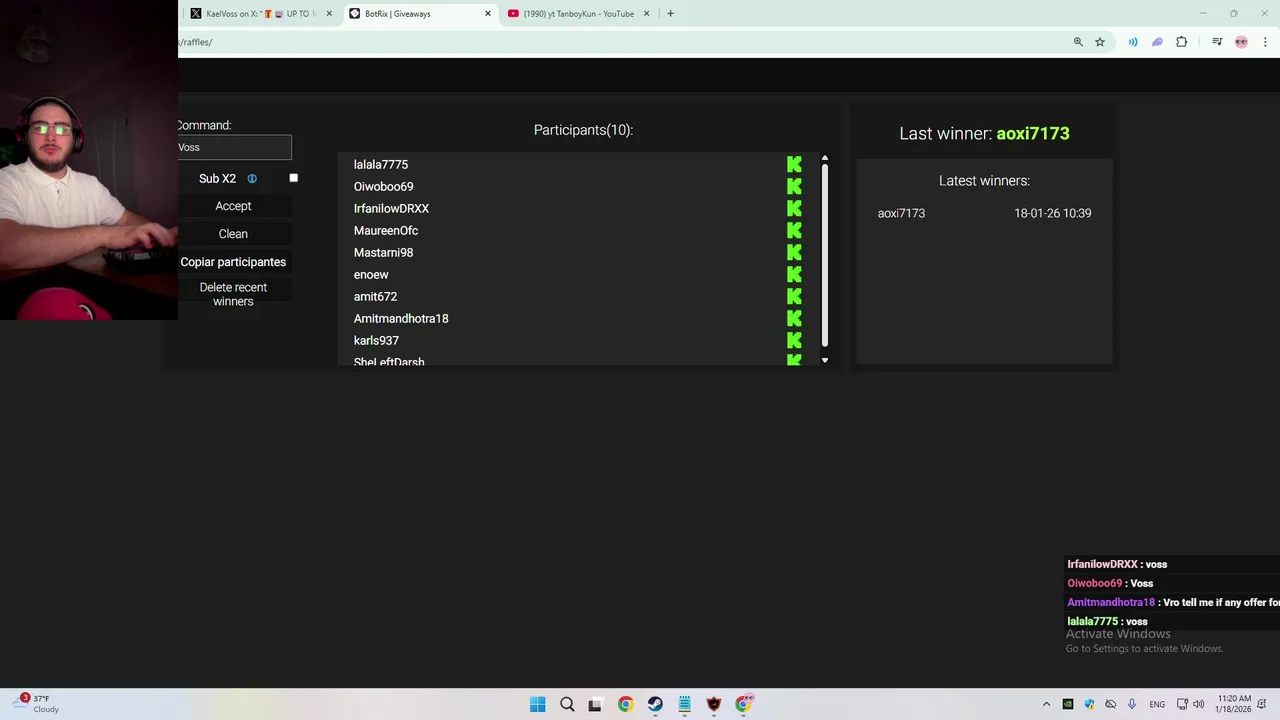Click the Kick icon beside MaureenOfc
The height and width of the screenshot is (720, 1280).
coord(794,230)
